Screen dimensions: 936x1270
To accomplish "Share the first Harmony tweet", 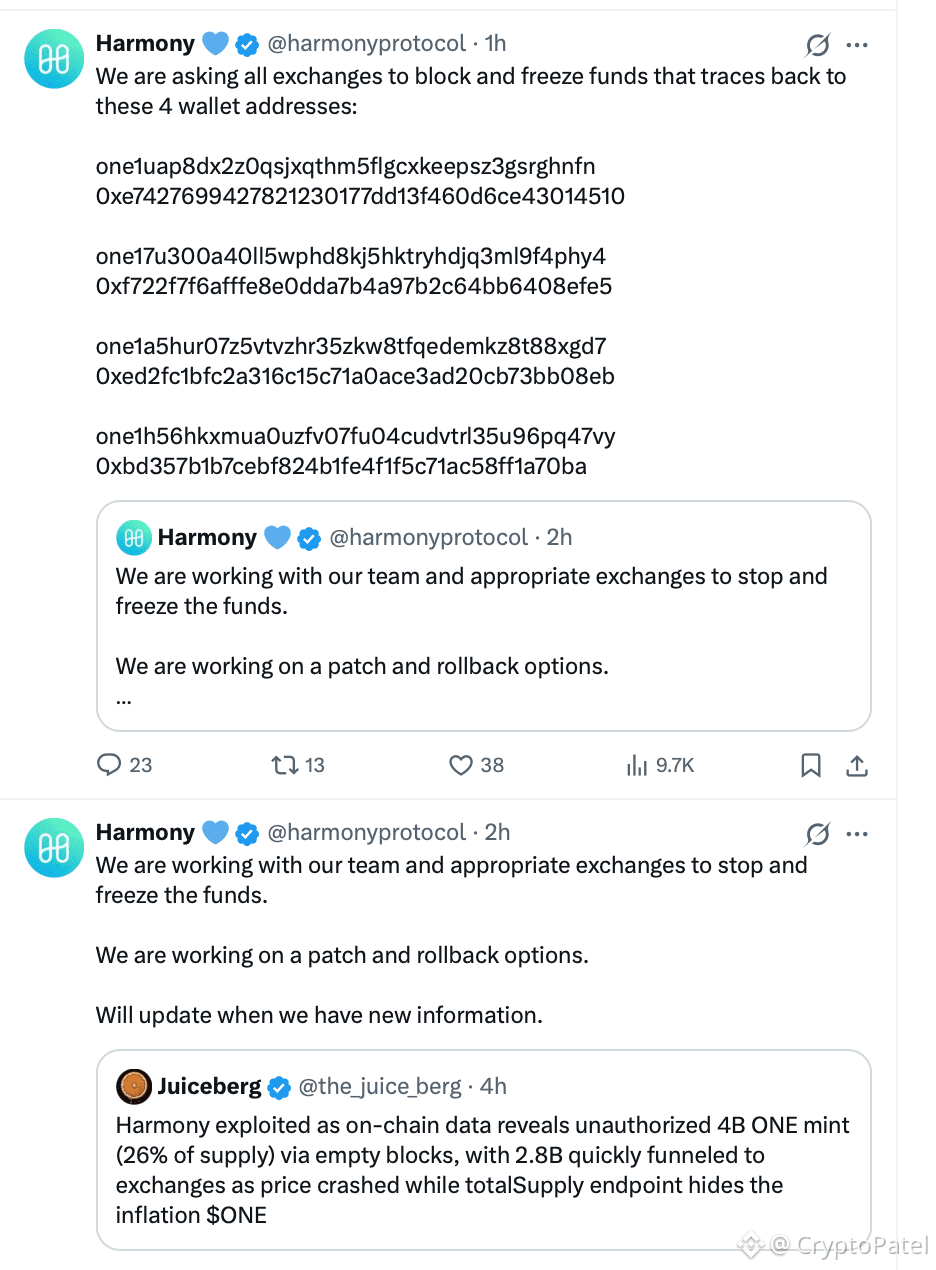I will pyautogui.click(x=857, y=766).
